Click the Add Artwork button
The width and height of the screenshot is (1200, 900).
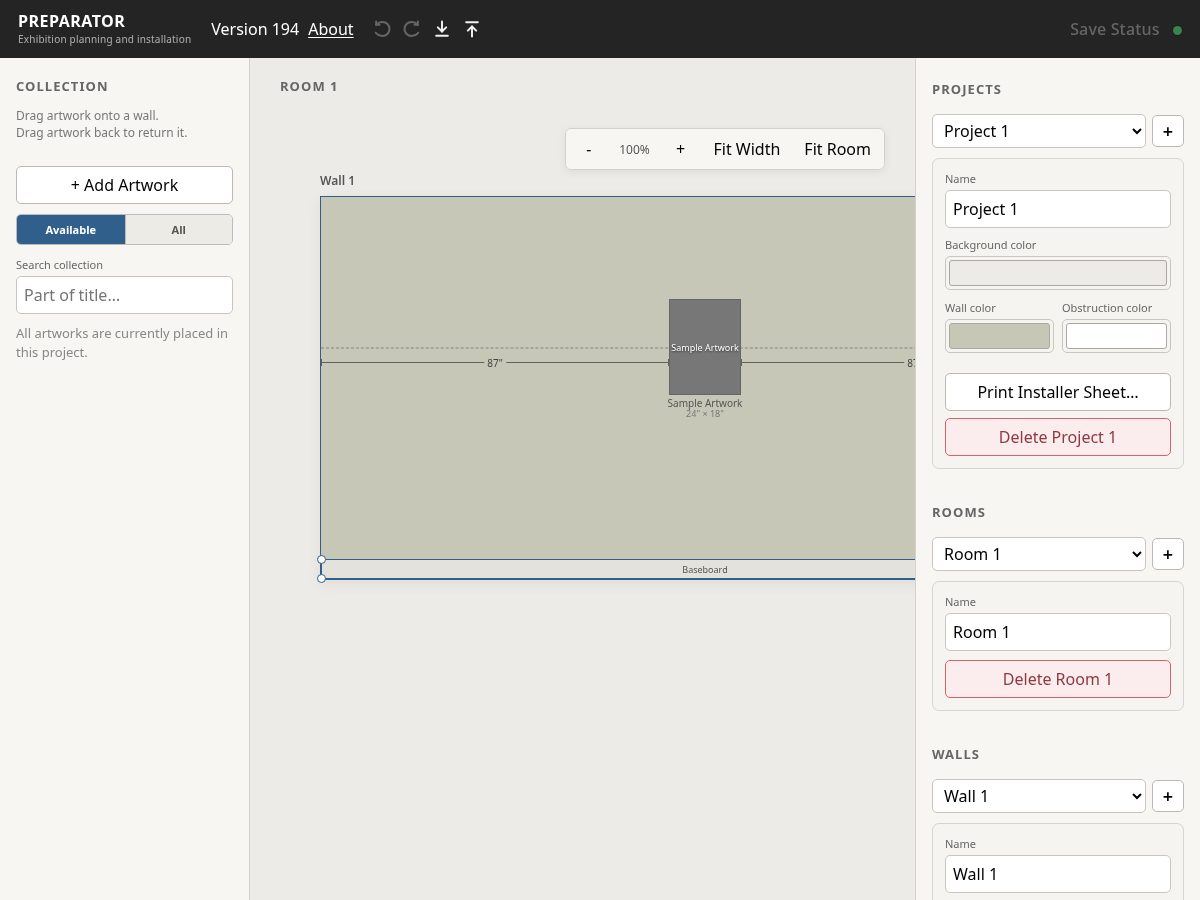point(124,185)
